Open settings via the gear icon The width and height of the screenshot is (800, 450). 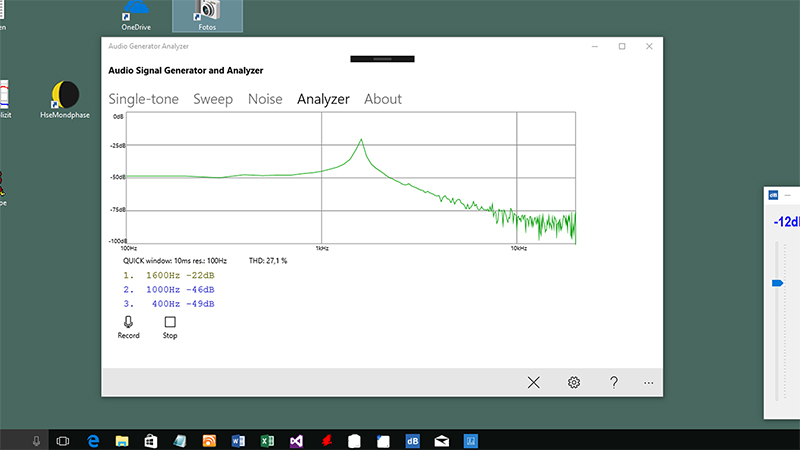click(x=574, y=382)
